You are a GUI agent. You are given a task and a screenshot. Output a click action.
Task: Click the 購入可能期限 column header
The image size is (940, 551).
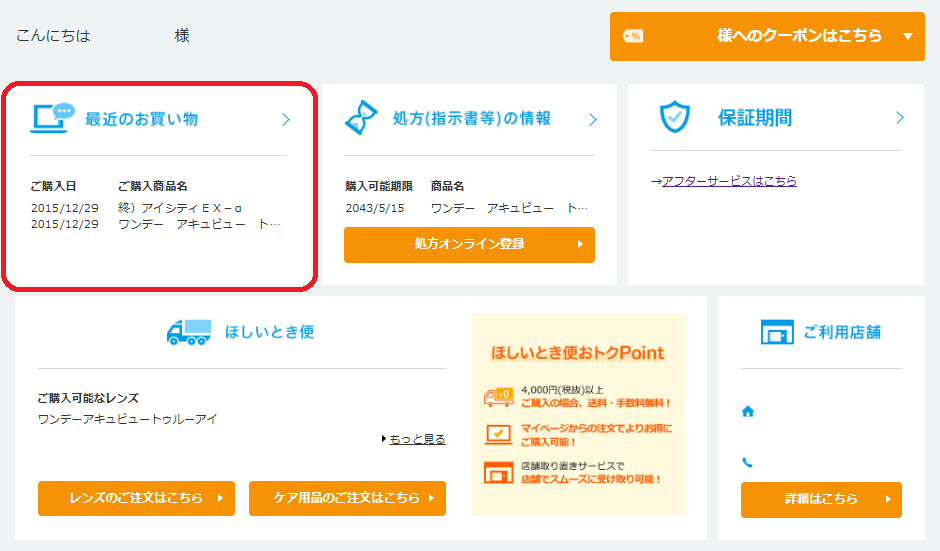[x=379, y=186]
